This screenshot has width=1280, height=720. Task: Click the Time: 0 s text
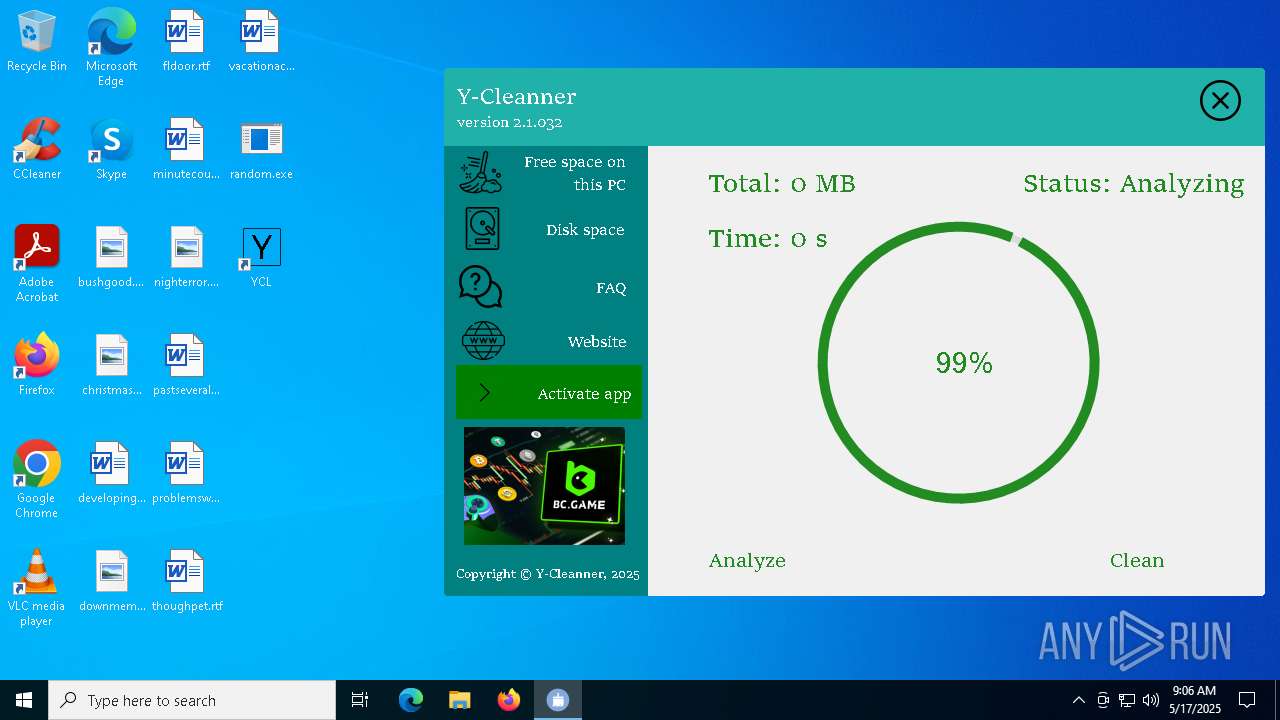tap(768, 239)
